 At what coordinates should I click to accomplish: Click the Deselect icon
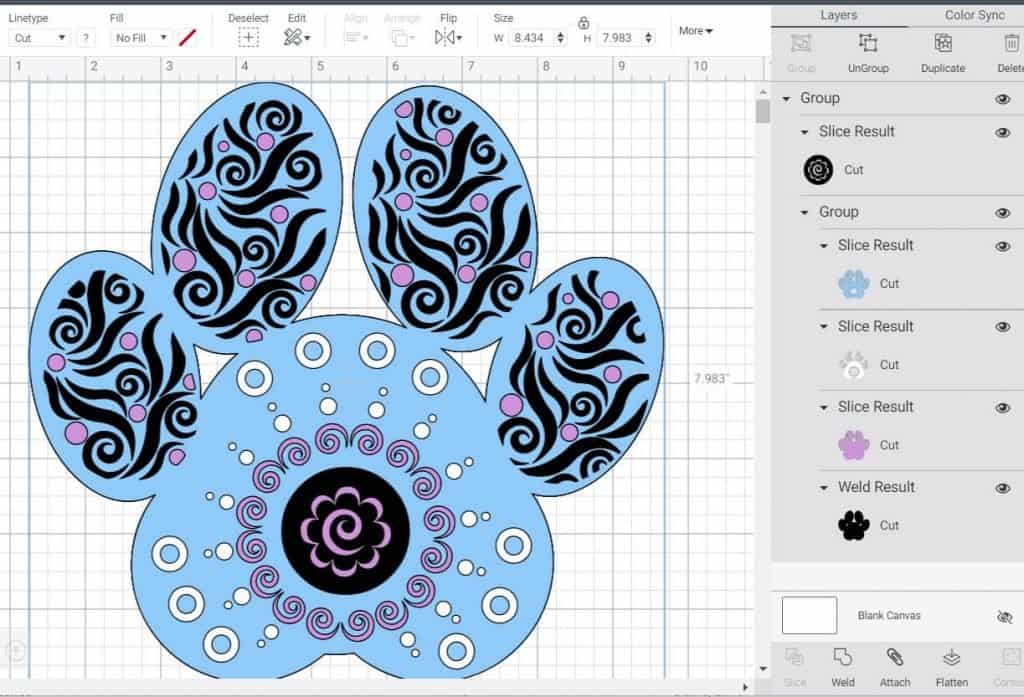[248, 38]
